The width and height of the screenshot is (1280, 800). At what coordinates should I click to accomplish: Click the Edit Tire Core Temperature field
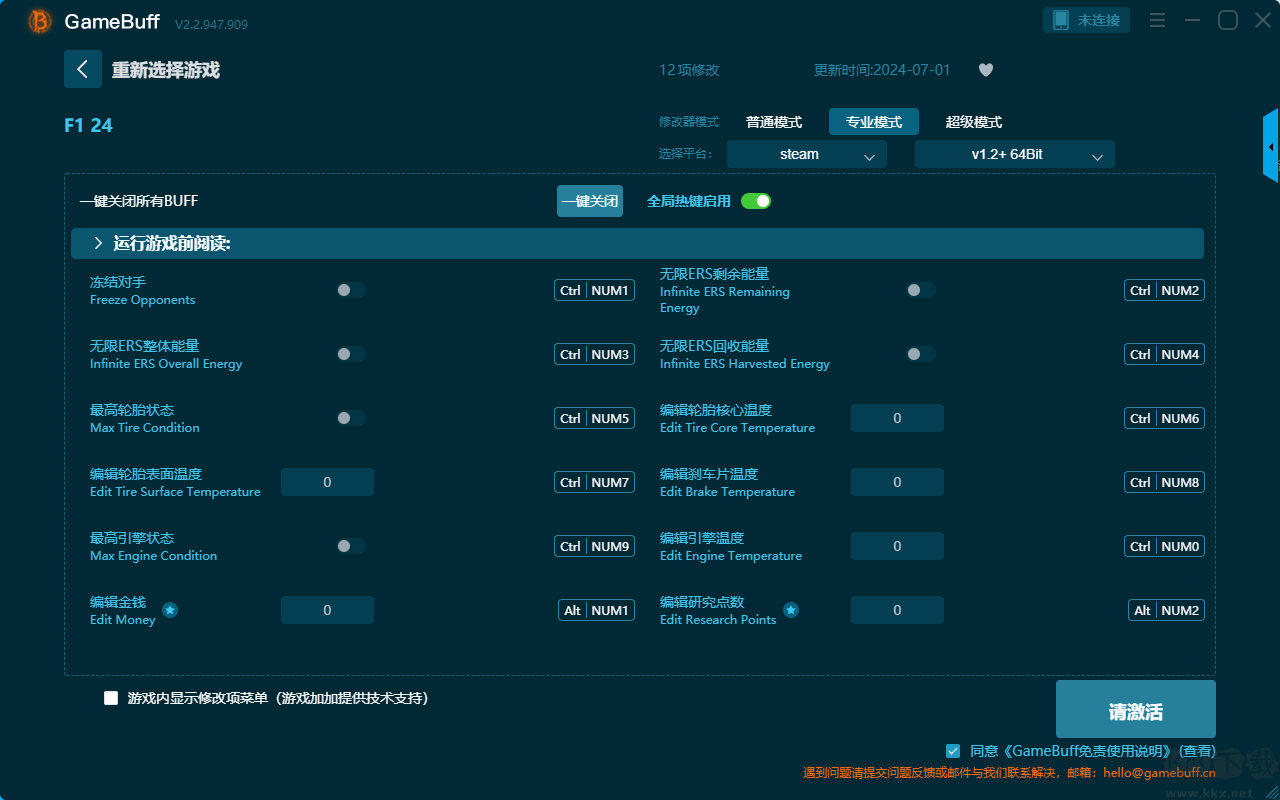pos(897,418)
